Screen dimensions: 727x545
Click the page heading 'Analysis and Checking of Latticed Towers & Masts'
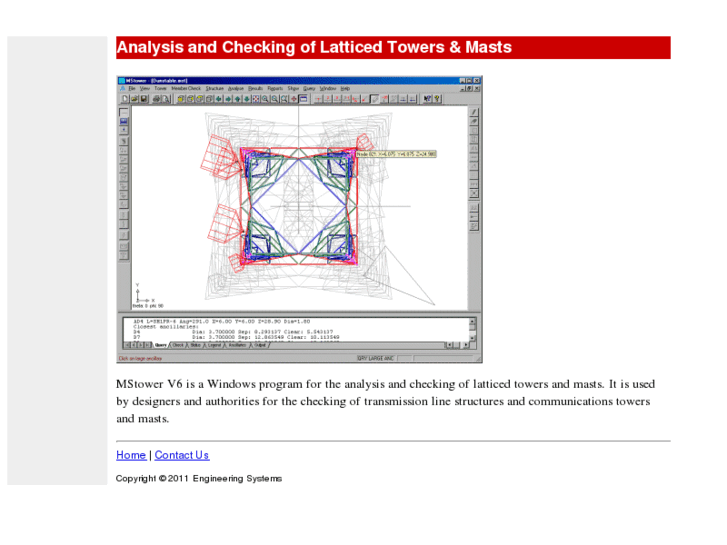(x=314, y=47)
